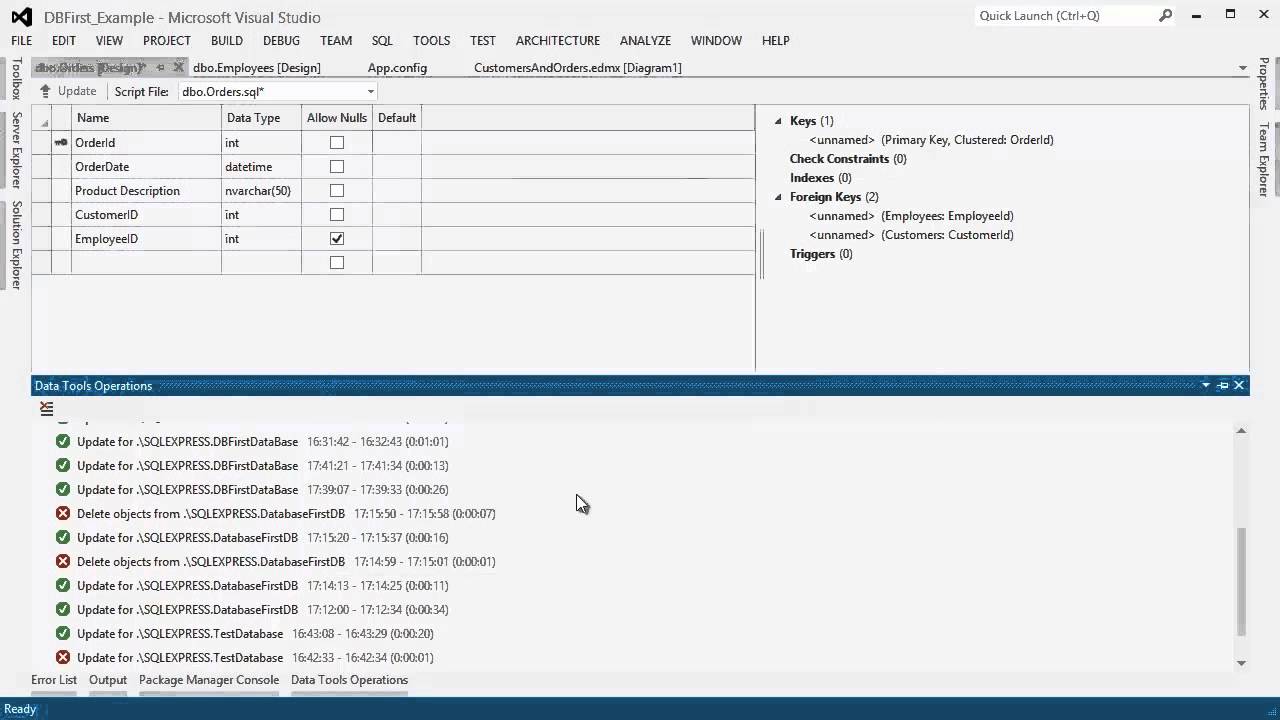Screen dimensions: 1280x720
Task: Open the Output tab
Action: coord(108,680)
